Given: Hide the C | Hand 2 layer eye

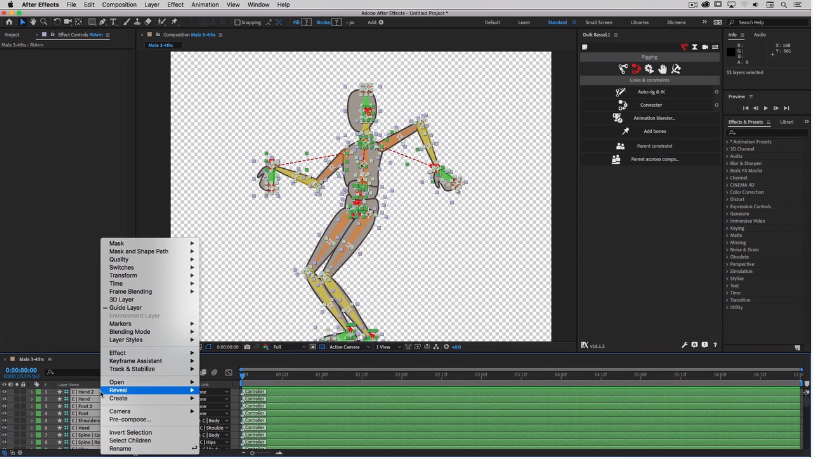Looking at the screenshot, I should point(4,392).
